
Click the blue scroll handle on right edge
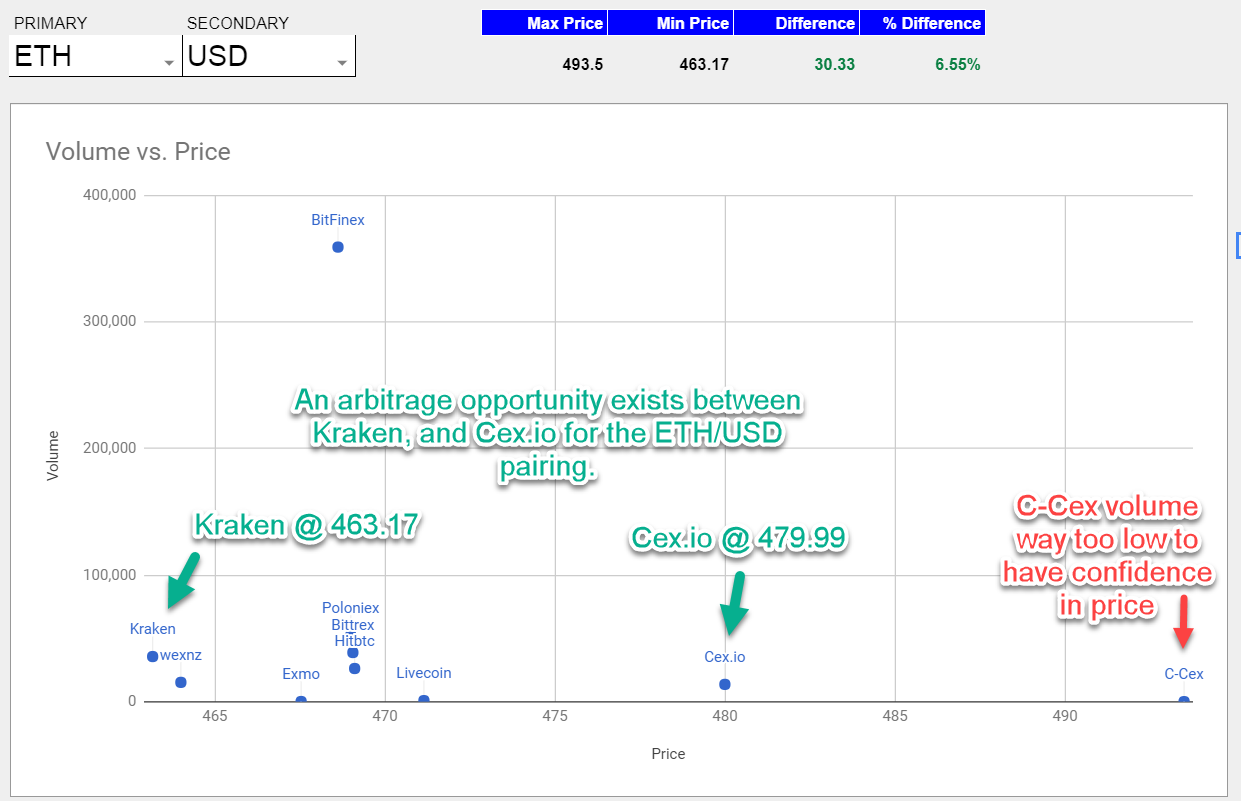point(1240,245)
